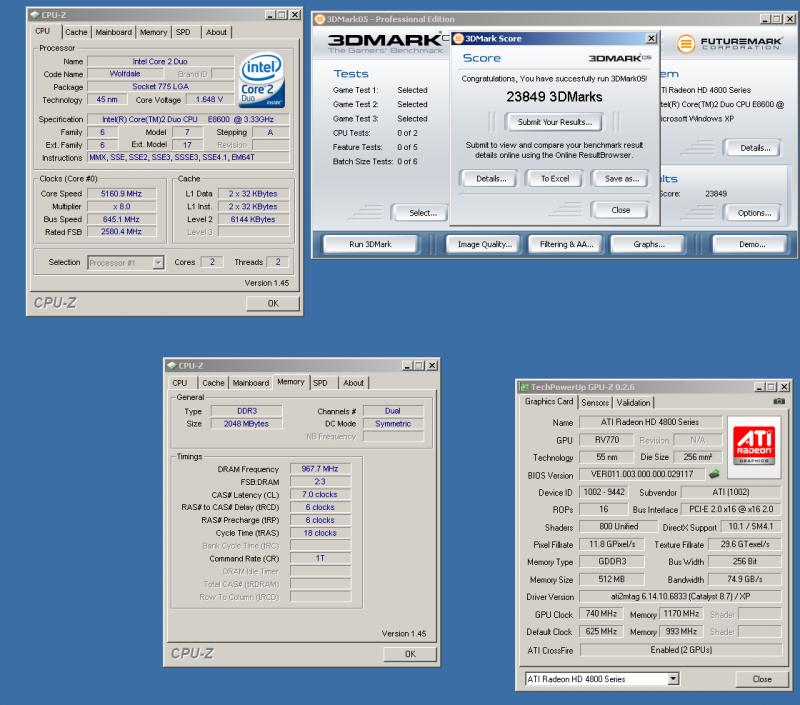This screenshot has width=800, height=705.
Task: Click the Futuremark Corporation logo
Action: click(x=730, y=43)
